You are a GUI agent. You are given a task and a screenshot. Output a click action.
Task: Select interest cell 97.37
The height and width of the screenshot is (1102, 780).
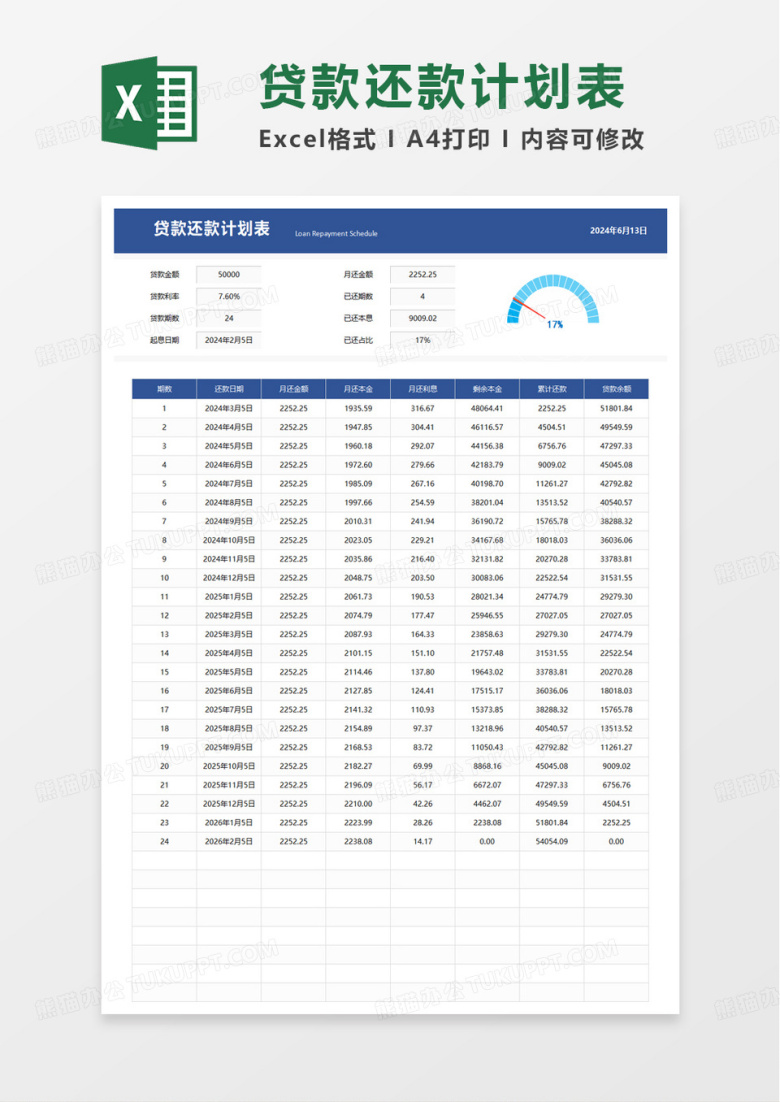pos(423,729)
